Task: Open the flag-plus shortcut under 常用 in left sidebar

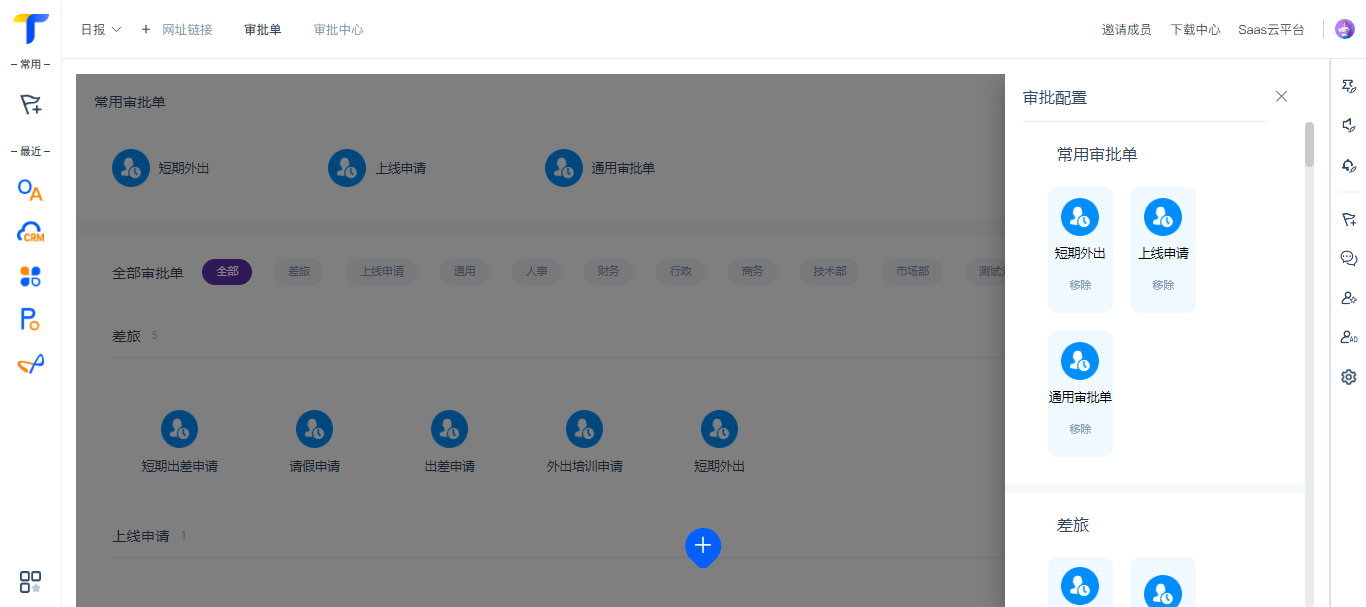Action: click(30, 104)
